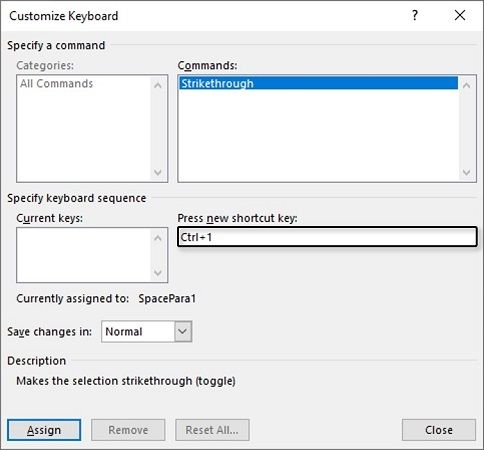Select Strikethrough in Commands list
The image size is (484, 450).
[x=318, y=83]
